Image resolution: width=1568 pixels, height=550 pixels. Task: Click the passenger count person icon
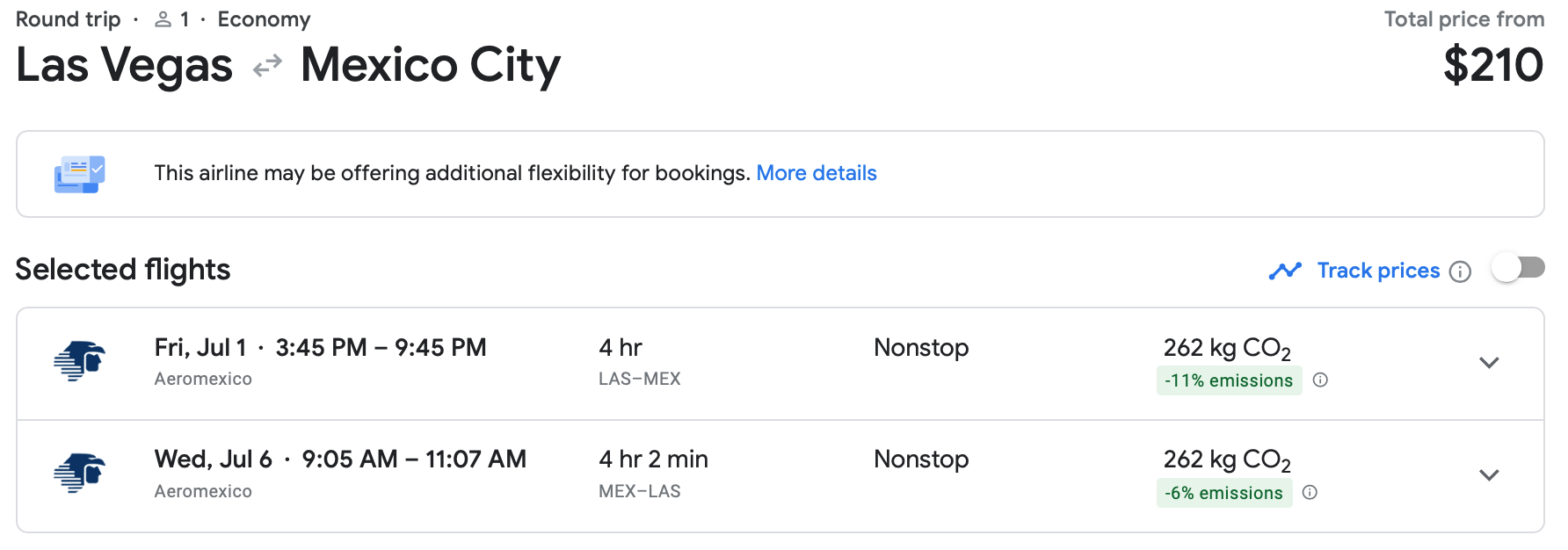(163, 19)
